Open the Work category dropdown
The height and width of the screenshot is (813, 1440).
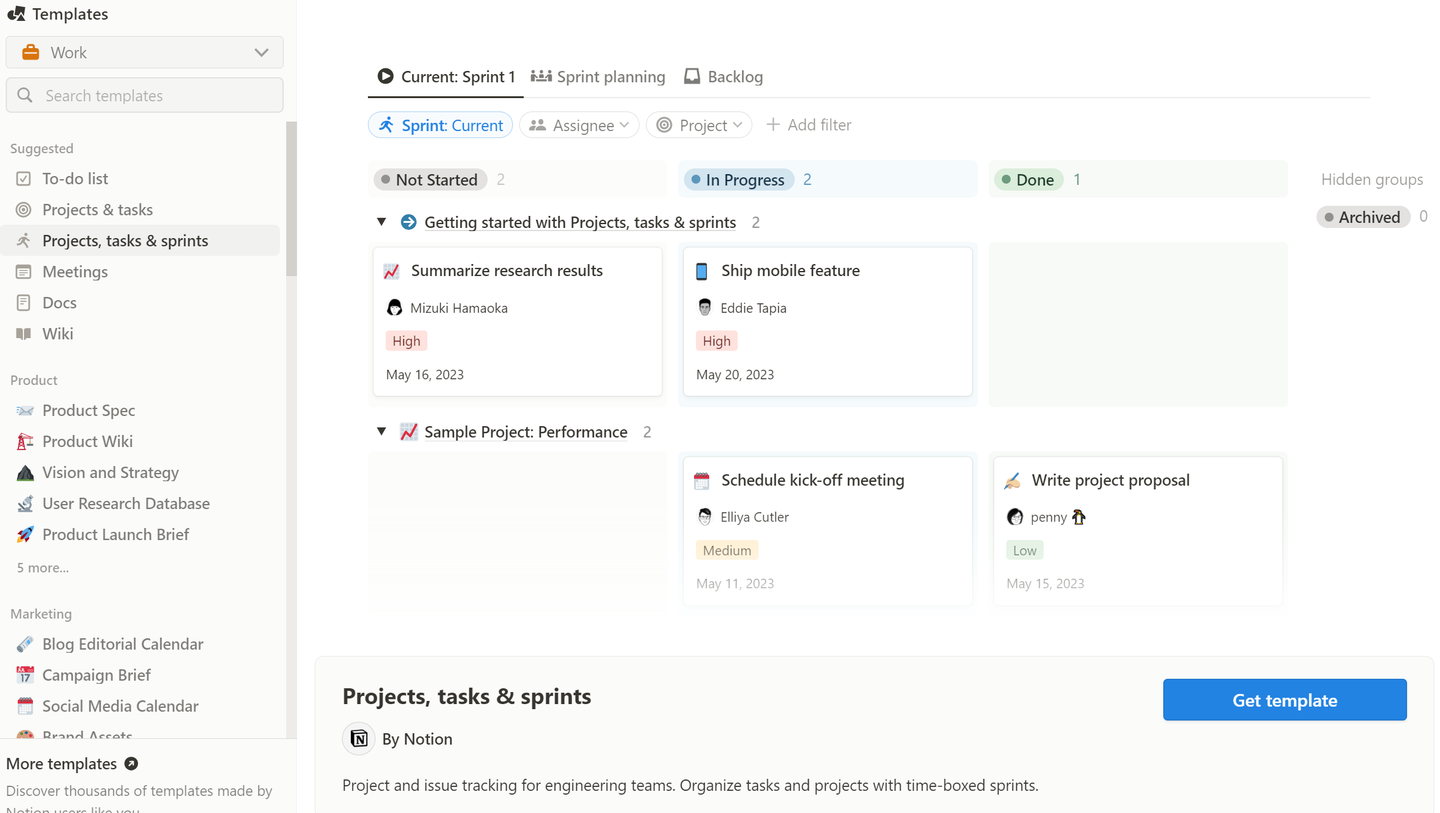(145, 53)
